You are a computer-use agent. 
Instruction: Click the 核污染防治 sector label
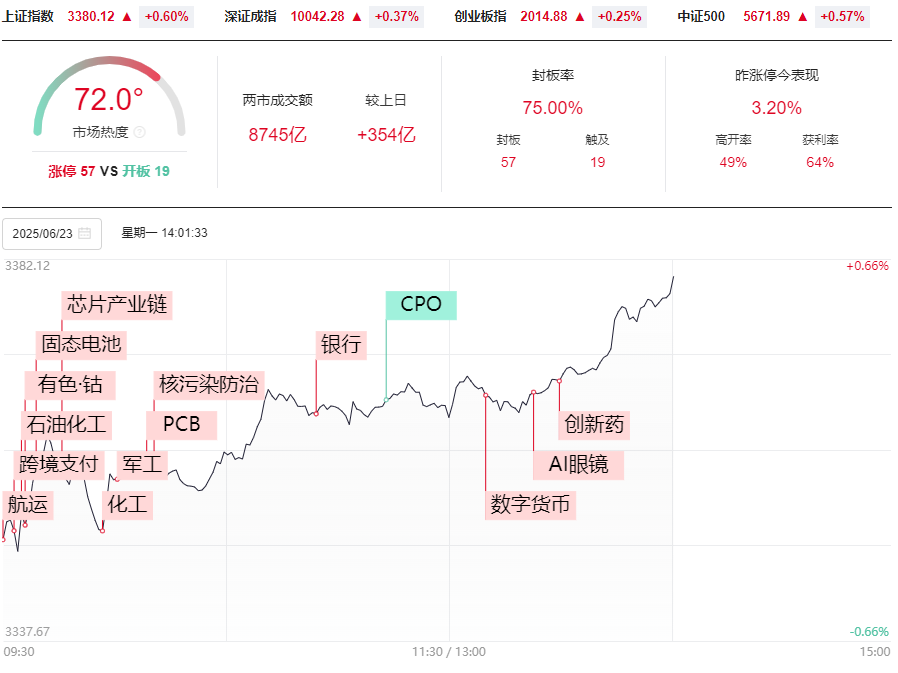pos(209,384)
